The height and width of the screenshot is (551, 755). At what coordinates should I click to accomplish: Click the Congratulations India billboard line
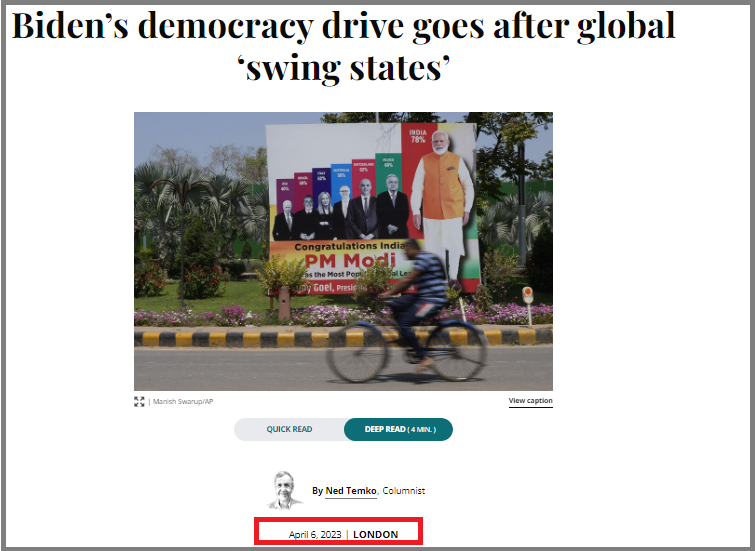pyautogui.click(x=350, y=247)
